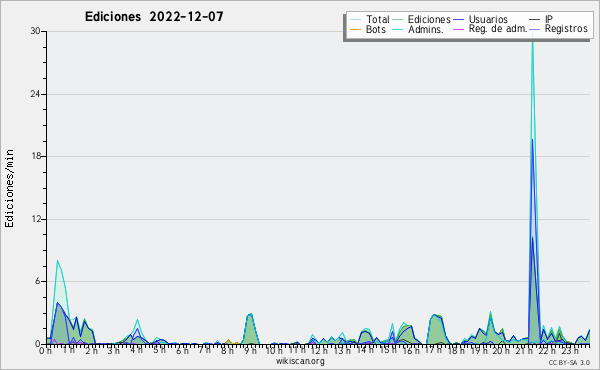
Task: Click the '17 h' x-axis label
Action: tap(433, 350)
